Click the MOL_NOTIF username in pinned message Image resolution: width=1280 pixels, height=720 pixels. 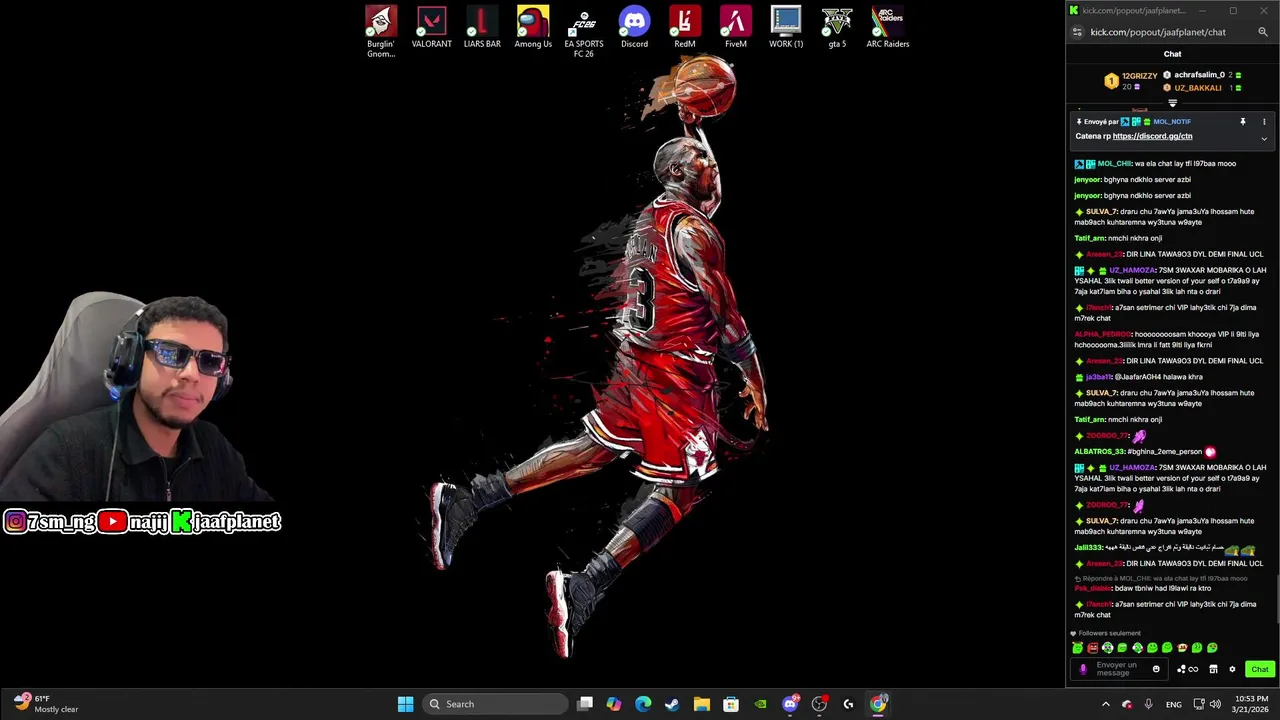point(1172,122)
